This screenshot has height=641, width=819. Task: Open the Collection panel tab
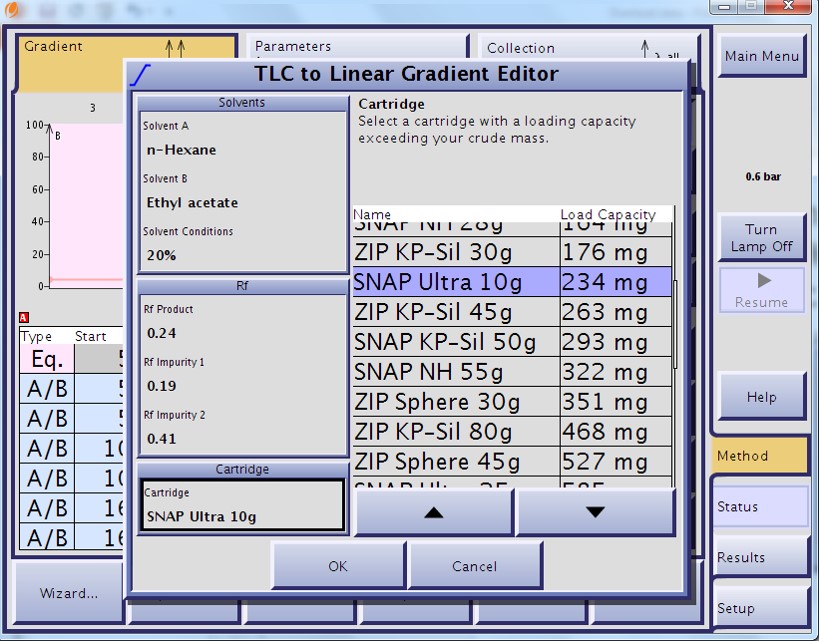coord(587,48)
